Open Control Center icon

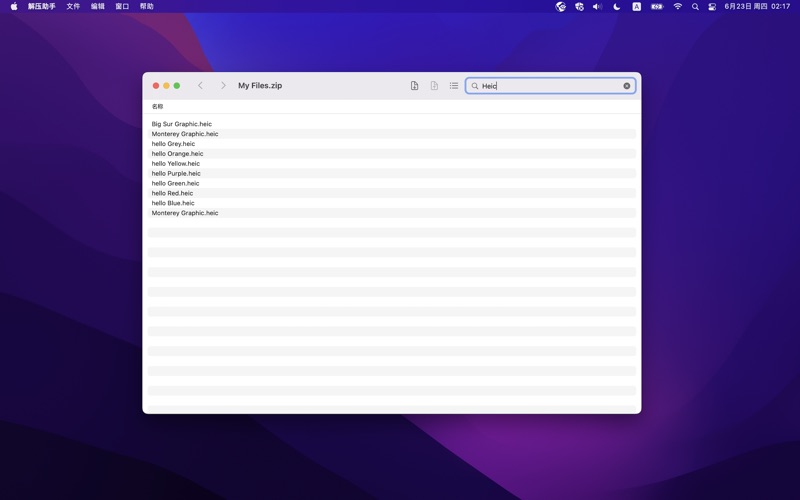tap(712, 6)
